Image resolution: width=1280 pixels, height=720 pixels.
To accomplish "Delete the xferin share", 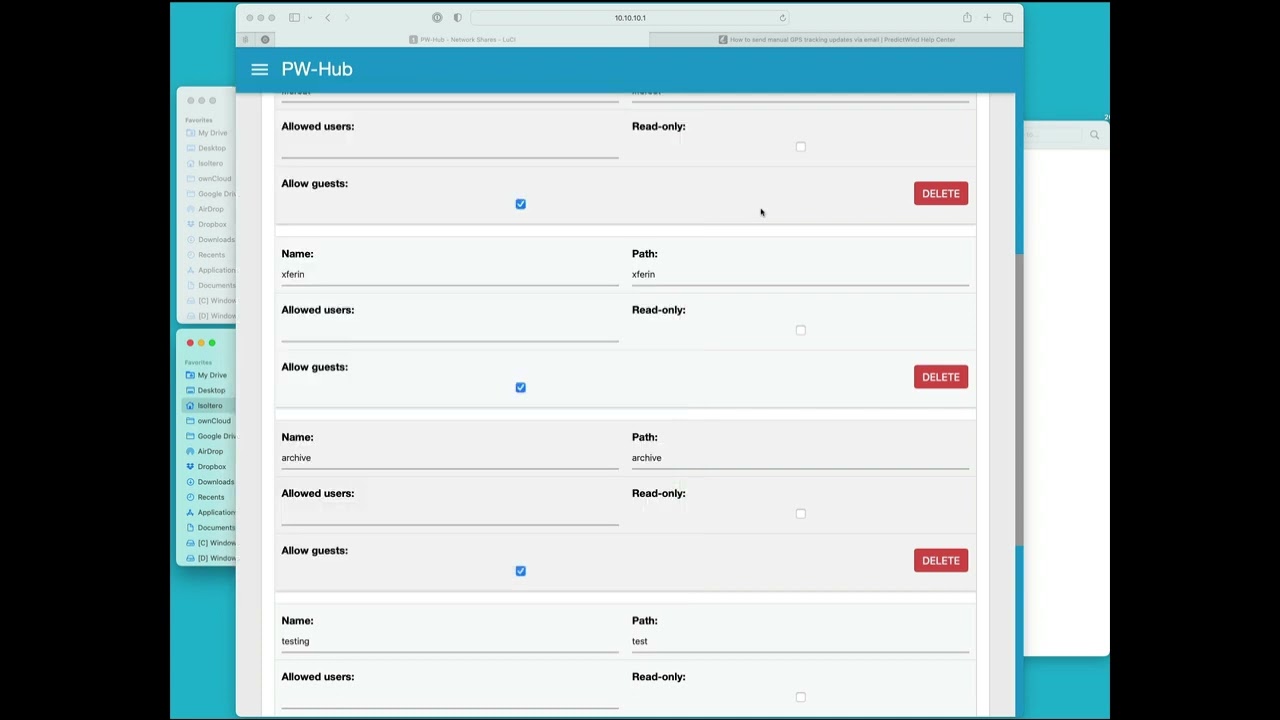I will pyautogui.click(x=940, y=377).
